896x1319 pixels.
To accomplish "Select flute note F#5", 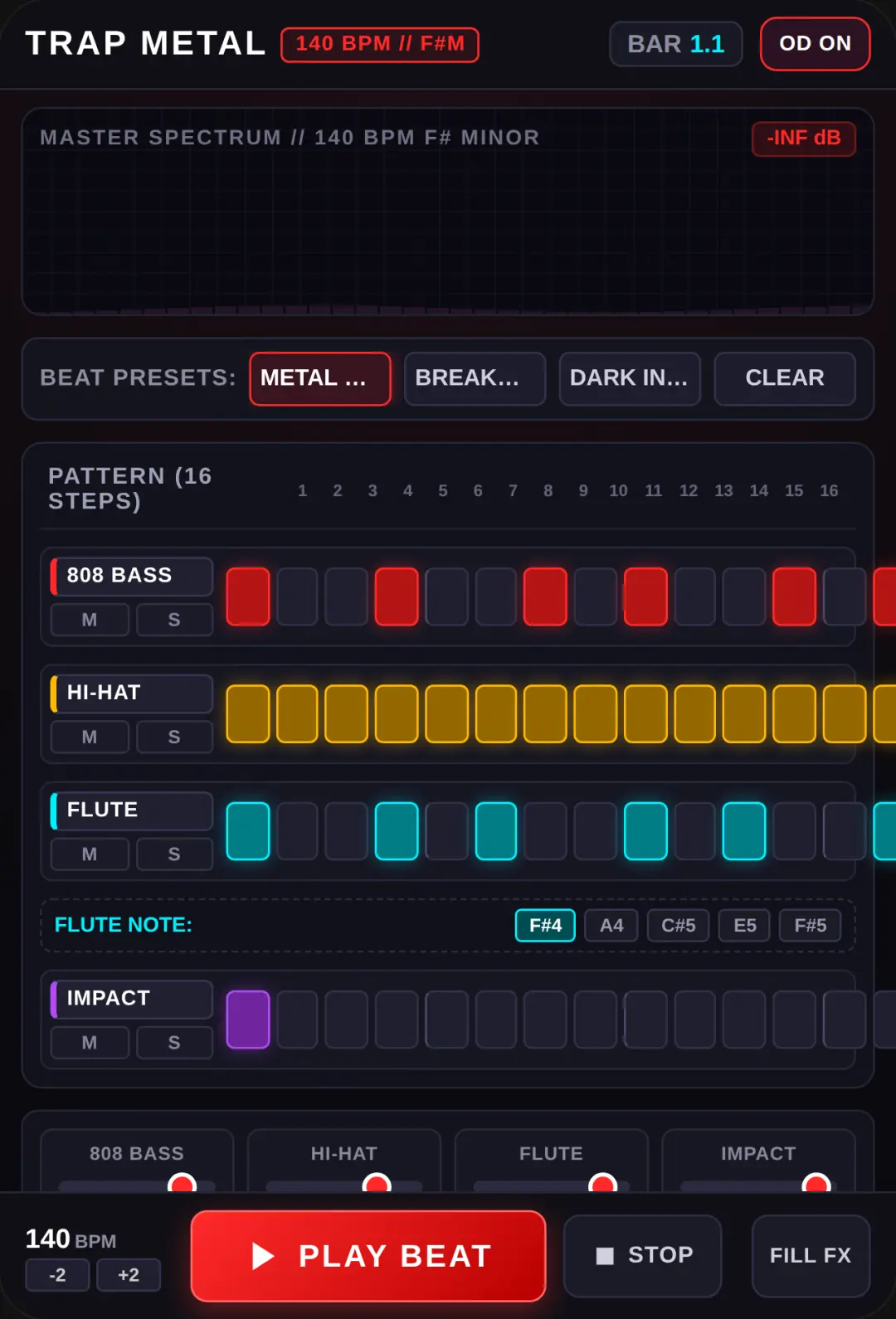I will coord(811,925).
